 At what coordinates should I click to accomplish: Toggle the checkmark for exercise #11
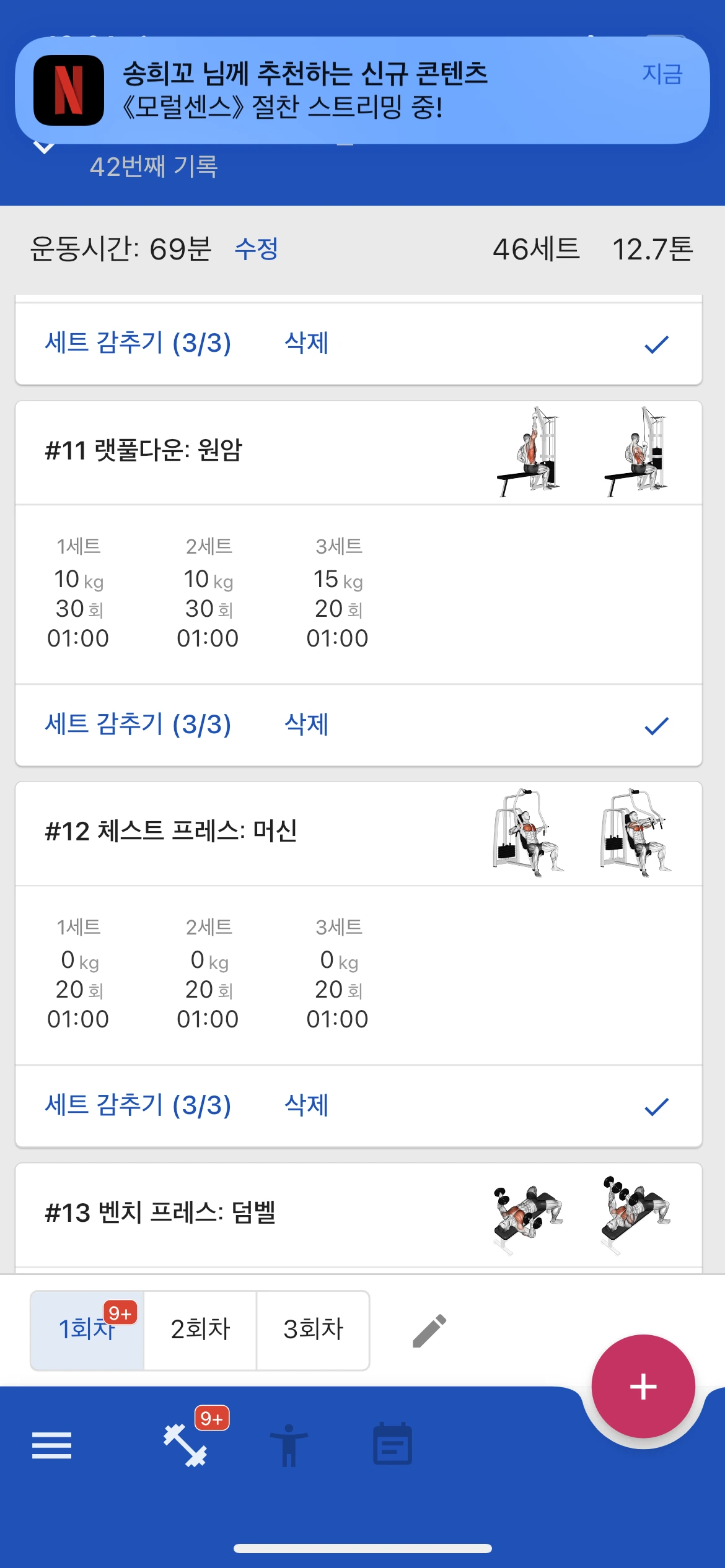(x=656, y=725)
